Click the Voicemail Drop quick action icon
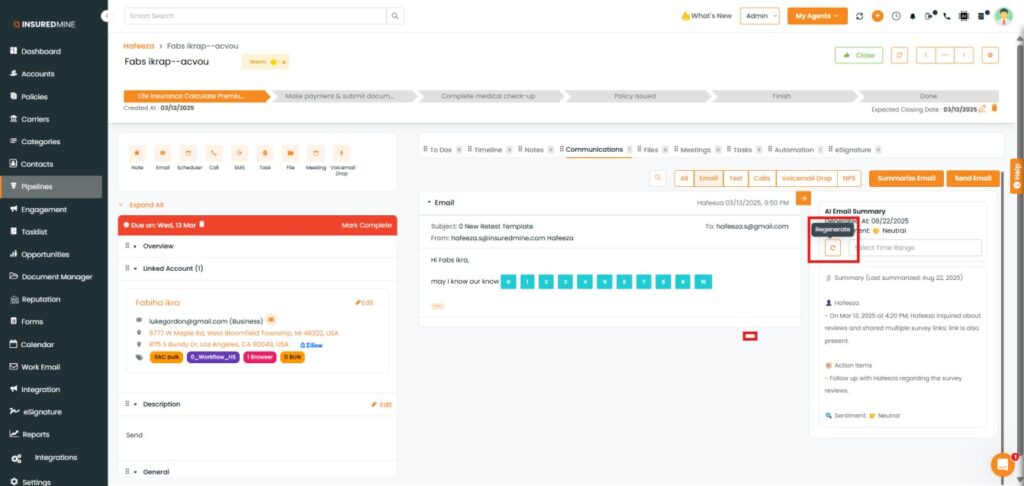The height and width of the screenshot is (486, 1024). pyautogui.click(x=342, y=154)
